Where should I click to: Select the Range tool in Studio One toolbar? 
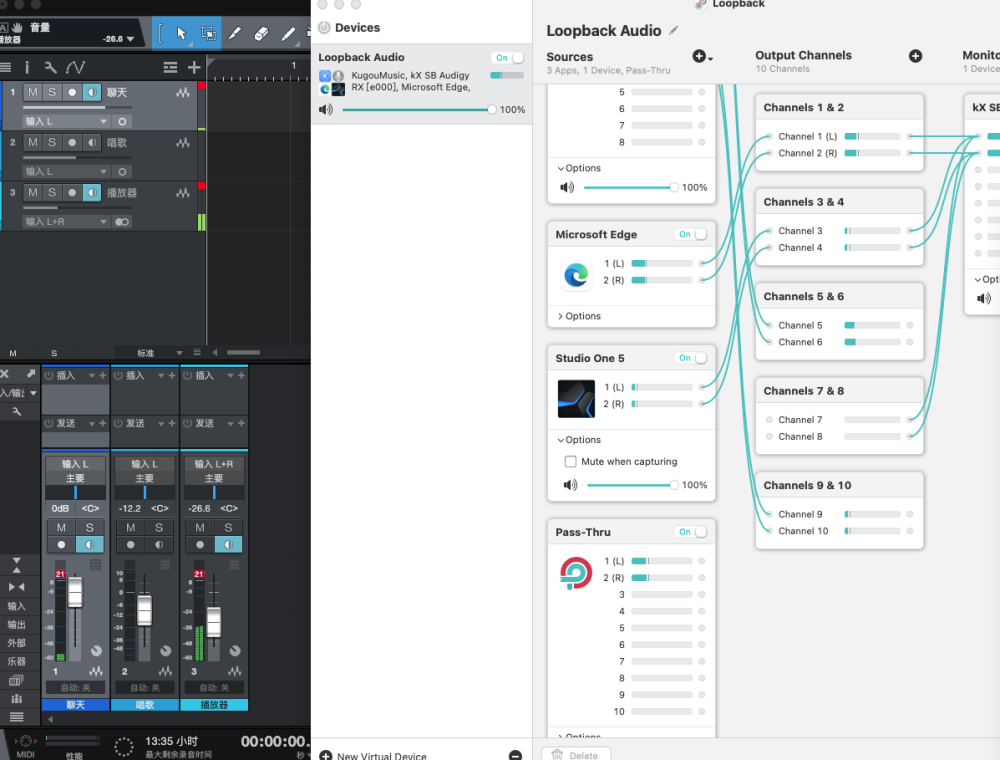(208, 33)
